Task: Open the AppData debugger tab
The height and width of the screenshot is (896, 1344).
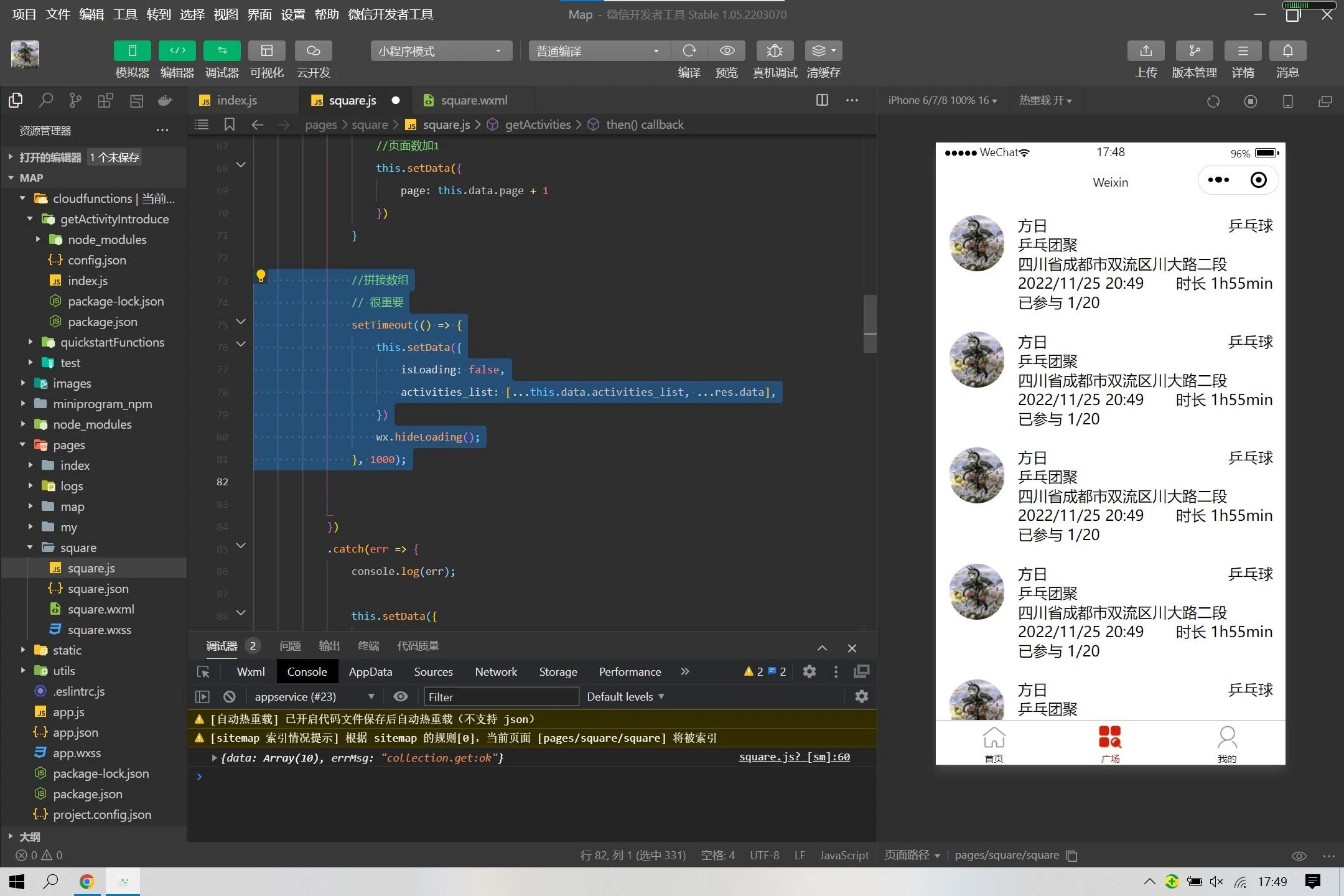Action: click(370, 671)
